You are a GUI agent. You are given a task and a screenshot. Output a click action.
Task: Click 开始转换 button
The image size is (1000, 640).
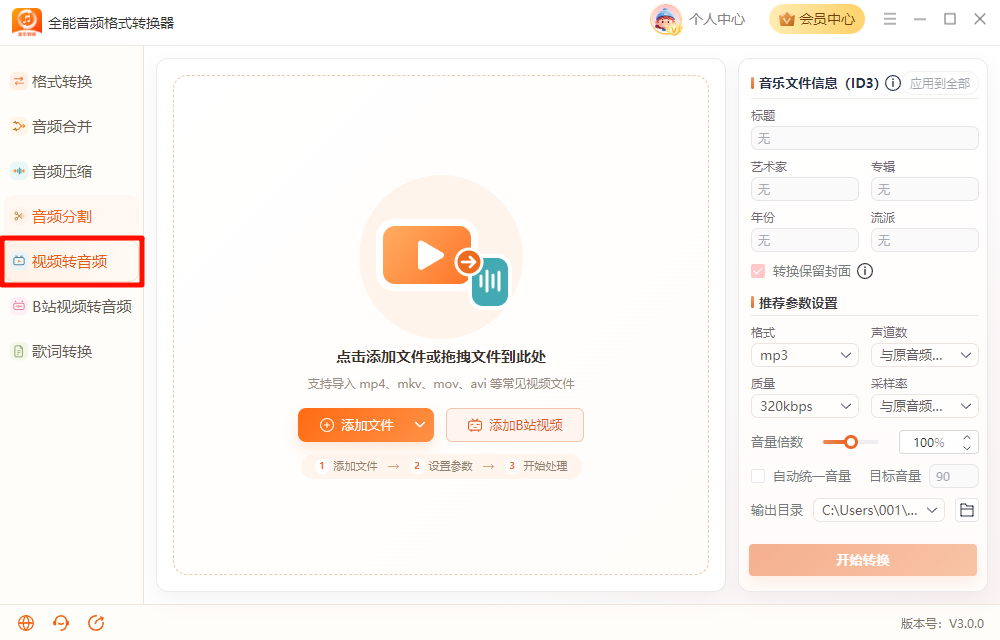pyautogui.click(x=863, y=560)
